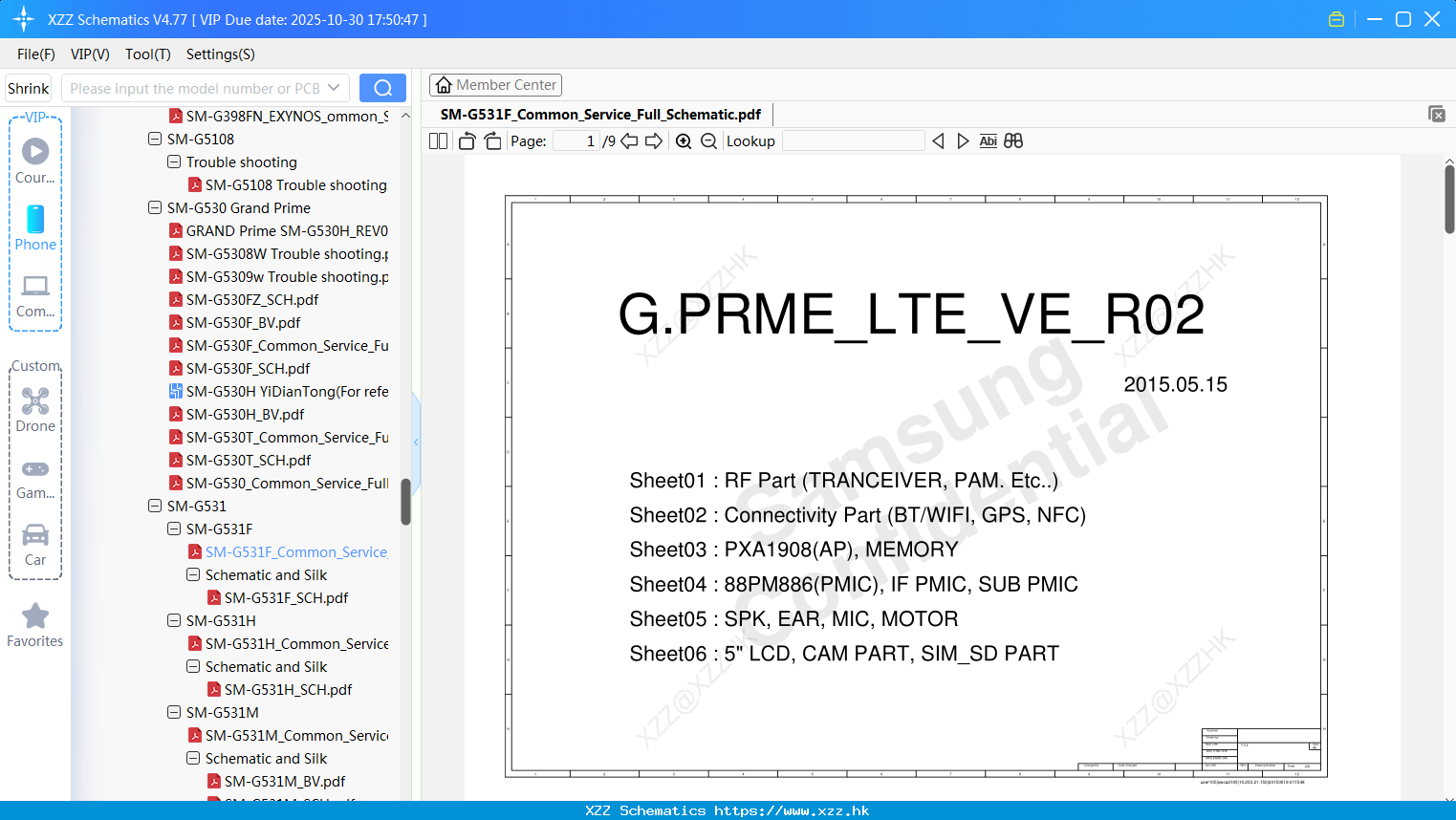The width and height of the screenshot is (1456, 820).
Task: Collapse the SM-G531F folder
Action: (174, 529)
